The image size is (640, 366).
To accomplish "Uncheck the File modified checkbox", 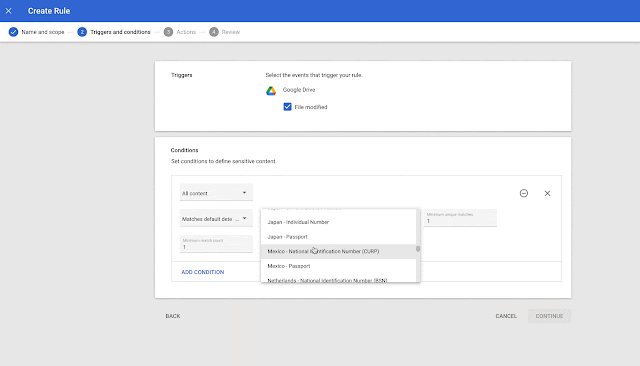I will tap(287, 107).
